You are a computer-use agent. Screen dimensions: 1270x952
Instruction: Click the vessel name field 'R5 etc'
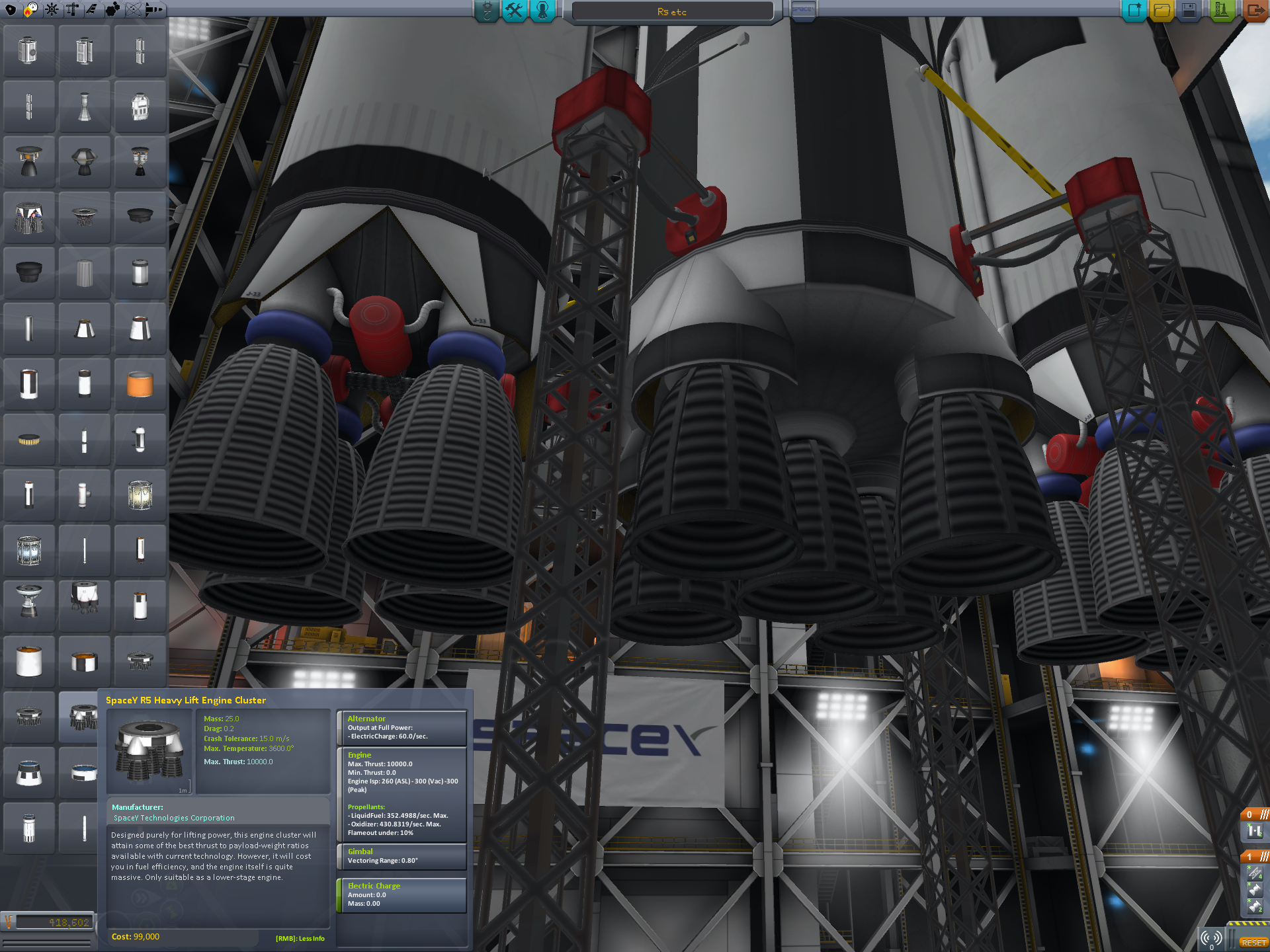[x=672, y=12]
